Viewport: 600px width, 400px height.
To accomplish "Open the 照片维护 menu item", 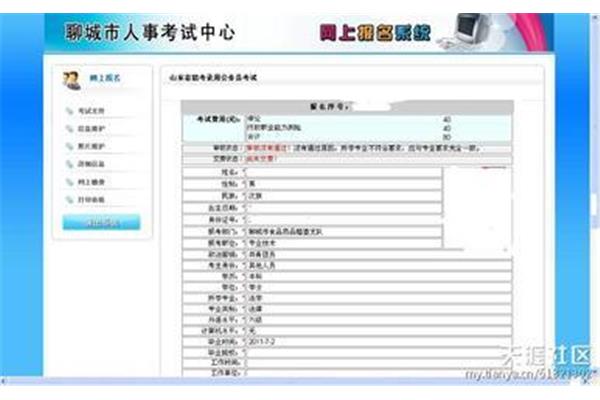I will tap(91, 147).
